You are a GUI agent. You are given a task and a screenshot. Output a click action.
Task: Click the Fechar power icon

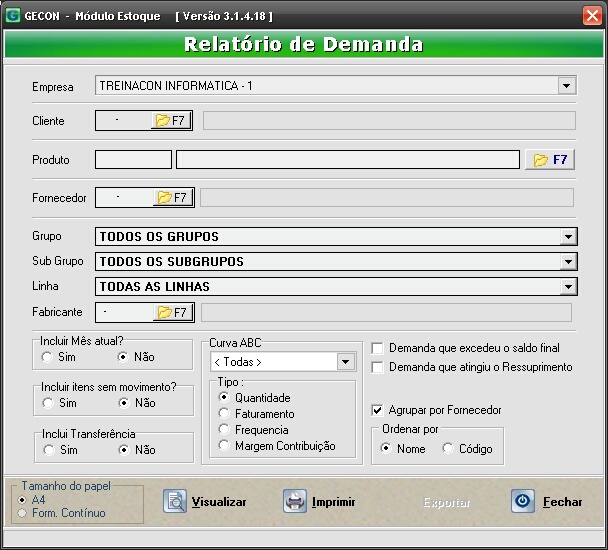click(523, 501)
